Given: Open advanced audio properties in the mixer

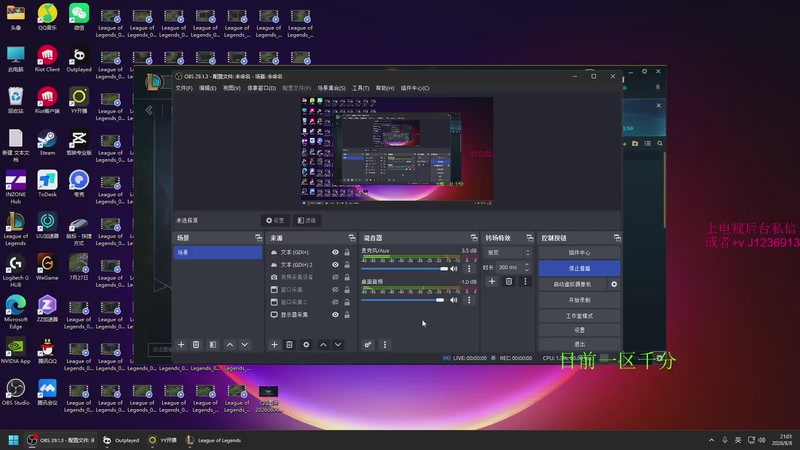Looking at the screenshot, I should pyautogui.click(x=368, y=345).
